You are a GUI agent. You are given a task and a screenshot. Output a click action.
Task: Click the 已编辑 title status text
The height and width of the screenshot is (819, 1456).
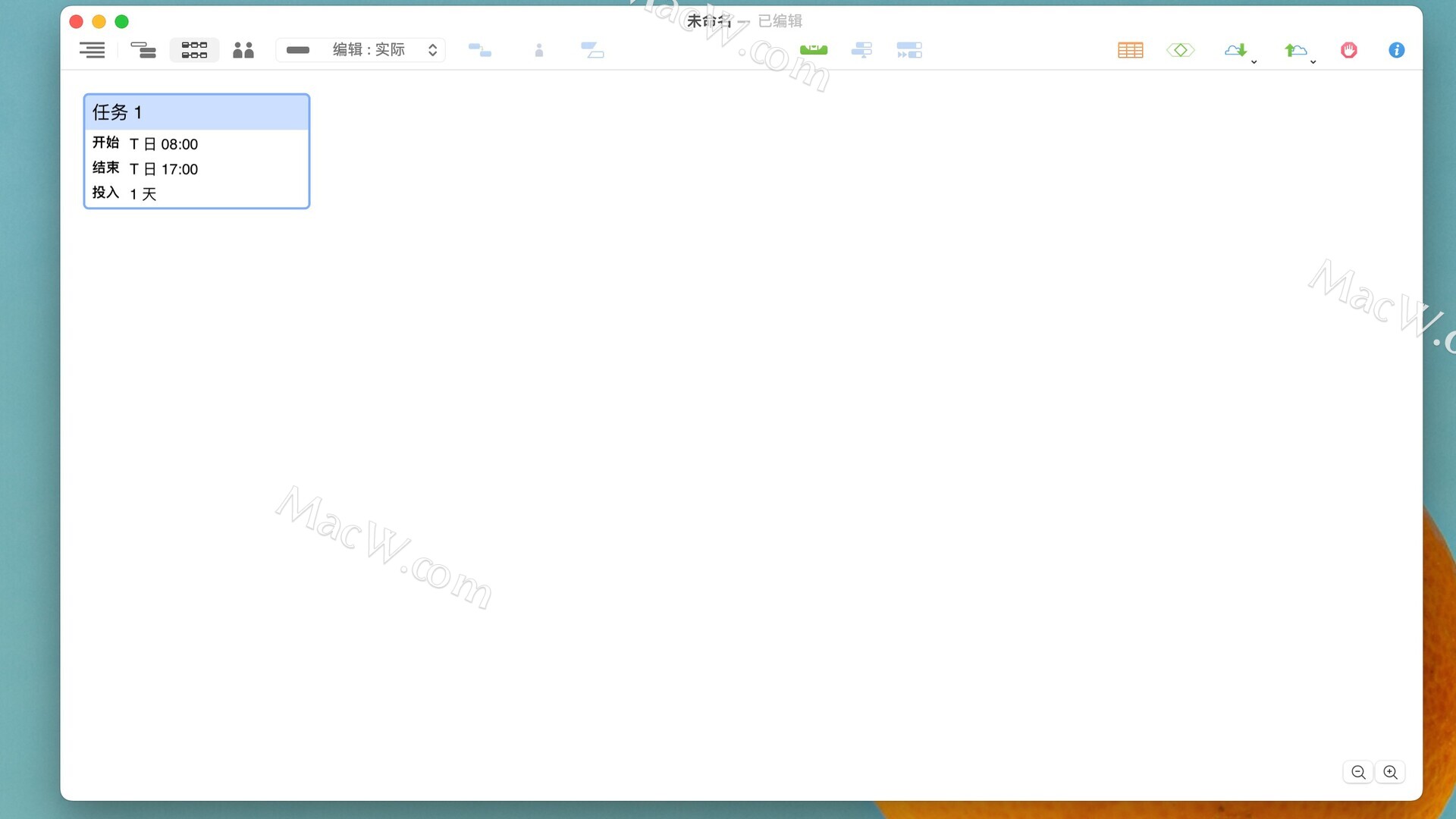780,21
